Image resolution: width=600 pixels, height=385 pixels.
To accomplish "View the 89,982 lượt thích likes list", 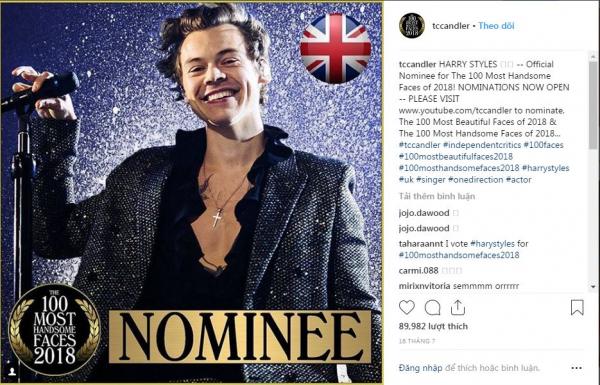I will coord(433,326).
